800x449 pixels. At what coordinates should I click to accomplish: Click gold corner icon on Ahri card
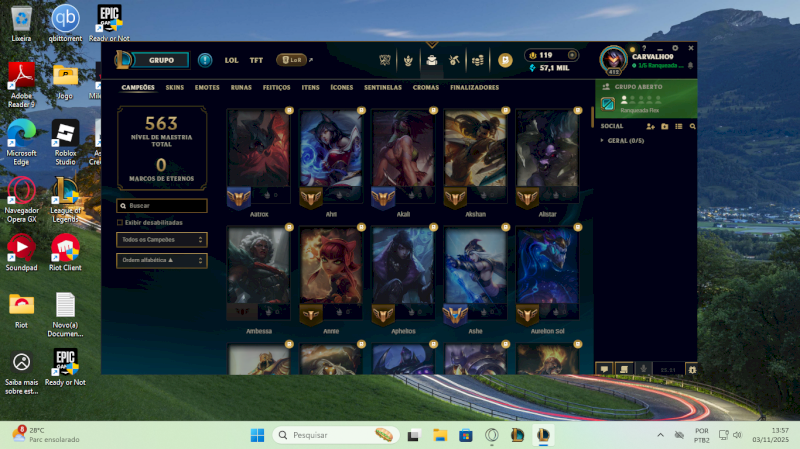(361, 110)
